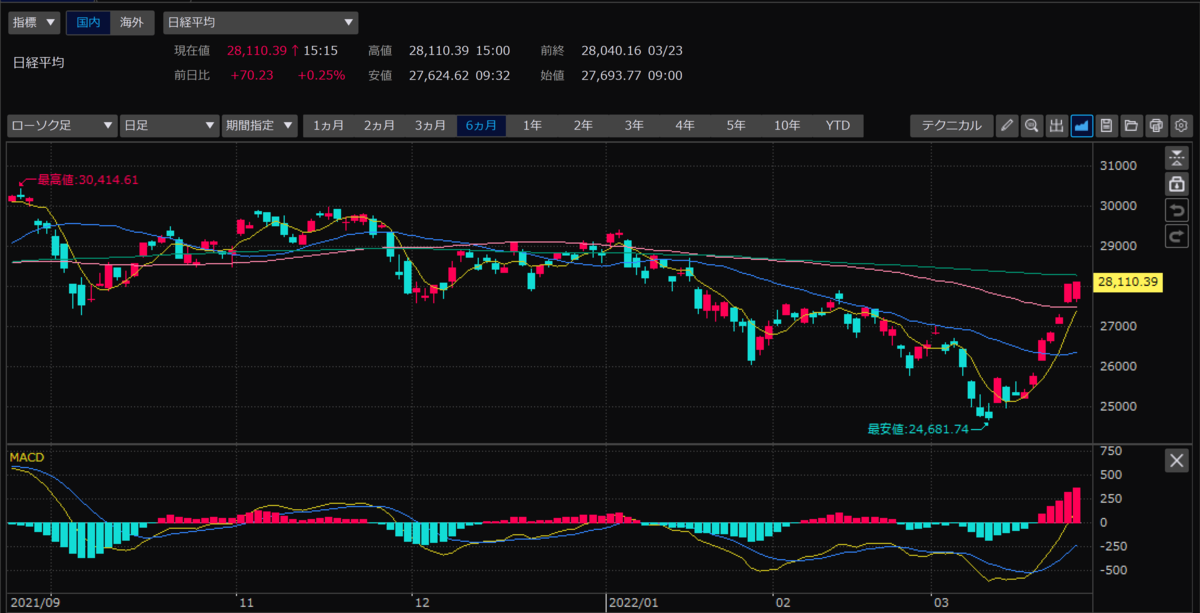Select the 2年 period tab
Screen dimensions: 1200x613
(583, 126)
